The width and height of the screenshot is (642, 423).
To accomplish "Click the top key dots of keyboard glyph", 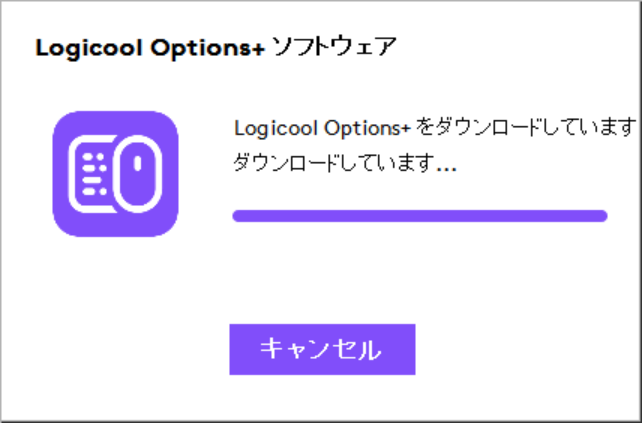I will [94, 157].
